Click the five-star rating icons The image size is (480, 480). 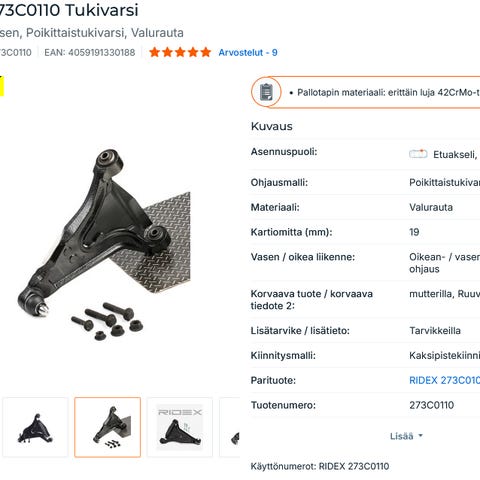[x=180, y=52]
